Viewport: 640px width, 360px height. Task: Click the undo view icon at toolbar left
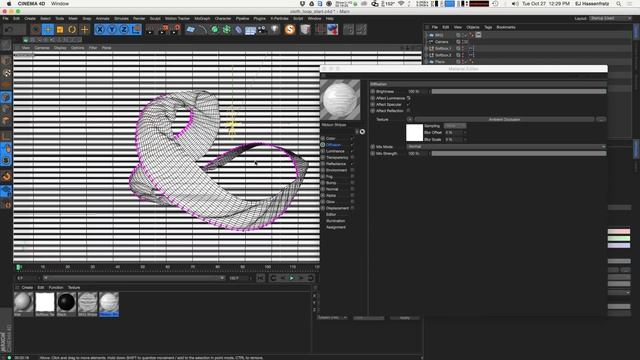pyautogui.click(x=9, y=29)
